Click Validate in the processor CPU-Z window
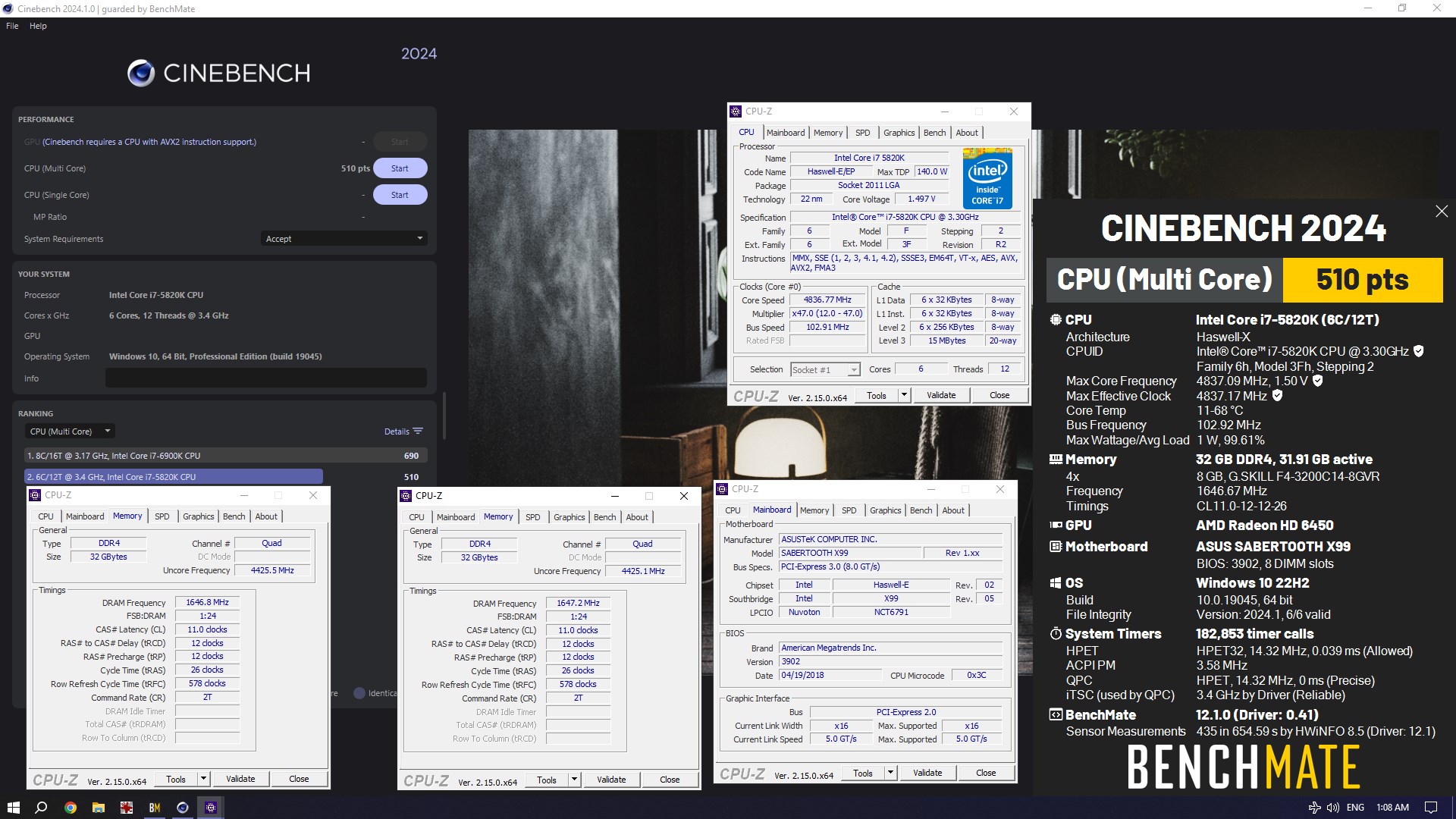The image size is (1456, 819). tap(941, 395)
